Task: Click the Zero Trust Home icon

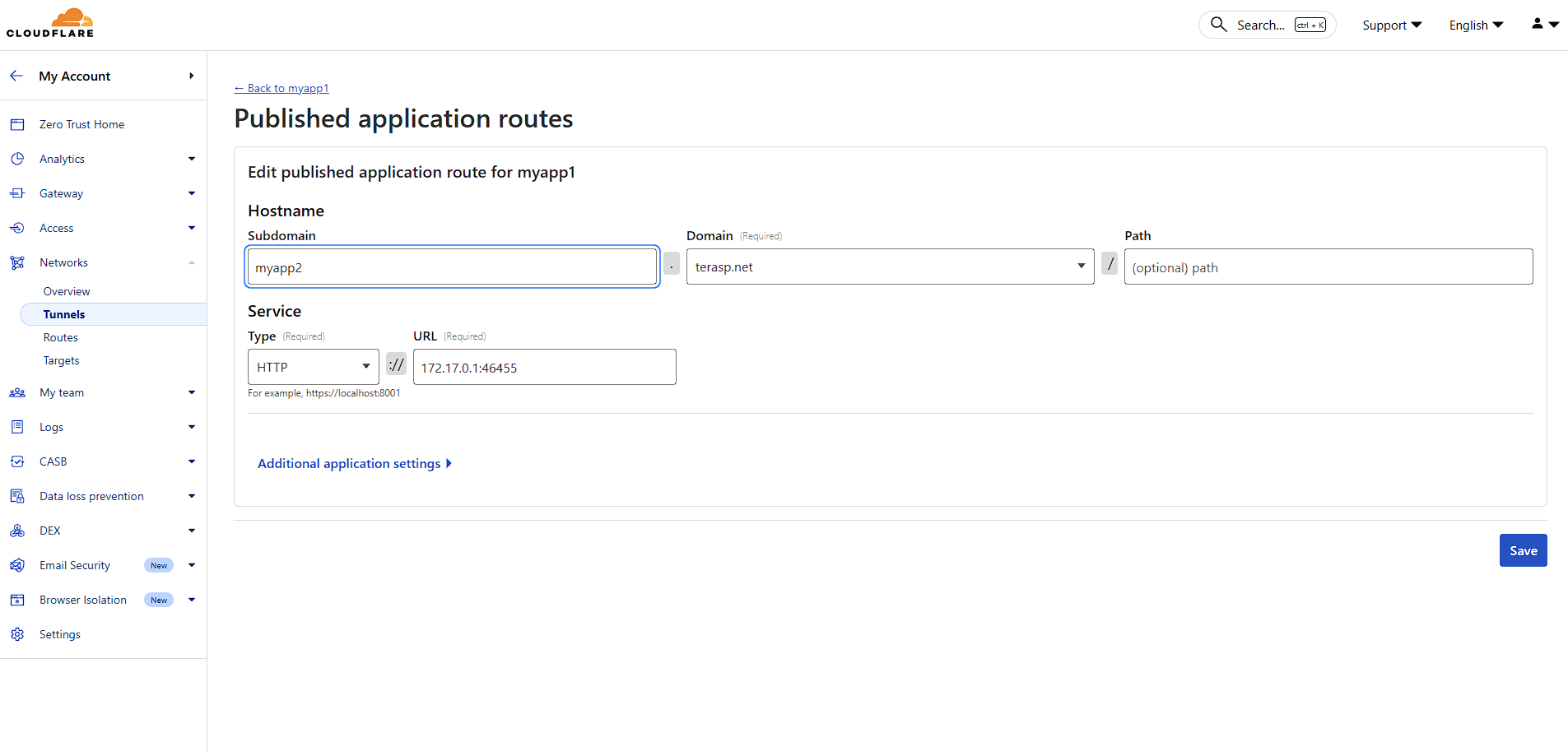Action: (x=17, y=124)
